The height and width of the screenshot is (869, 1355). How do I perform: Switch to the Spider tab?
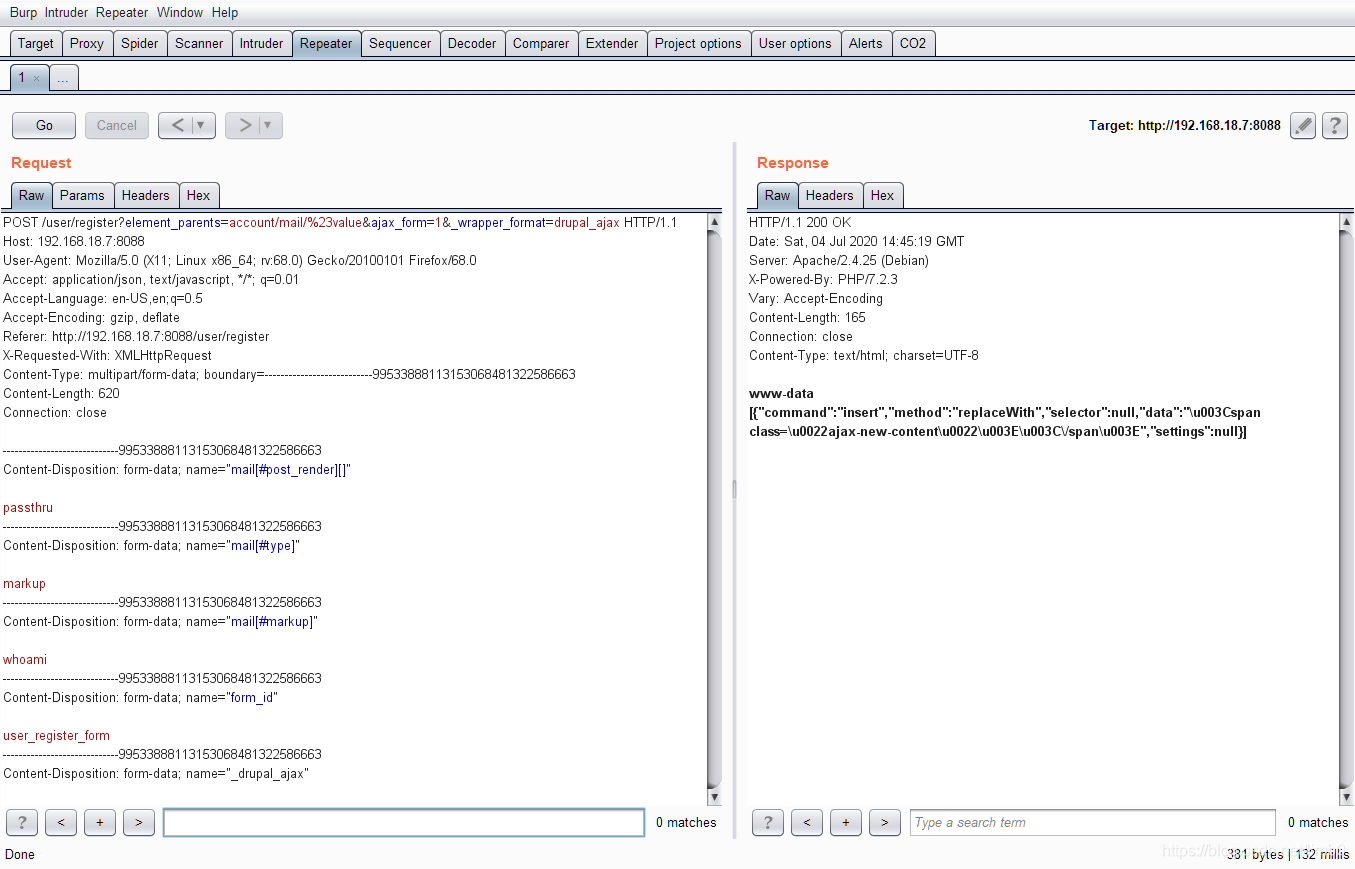click(140, 43)
